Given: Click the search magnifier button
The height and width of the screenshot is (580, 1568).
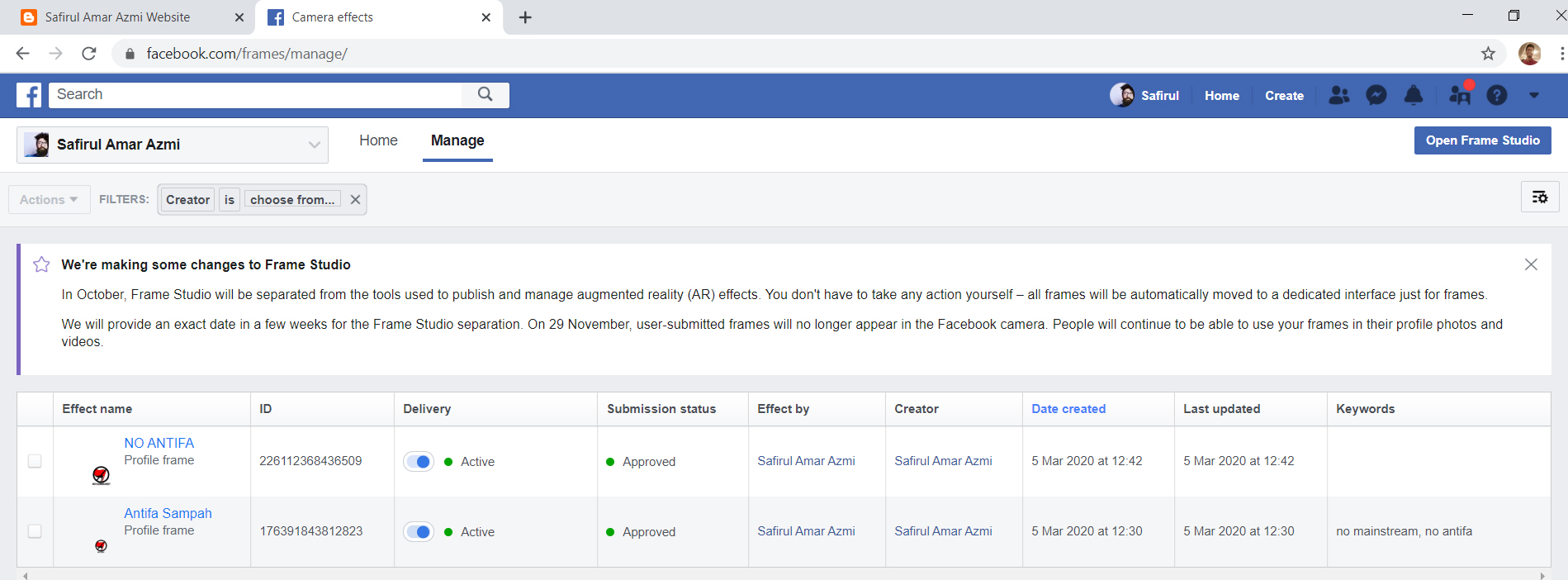Looking at the screenshot, I should pyautogui.click(x=486, y=94).
